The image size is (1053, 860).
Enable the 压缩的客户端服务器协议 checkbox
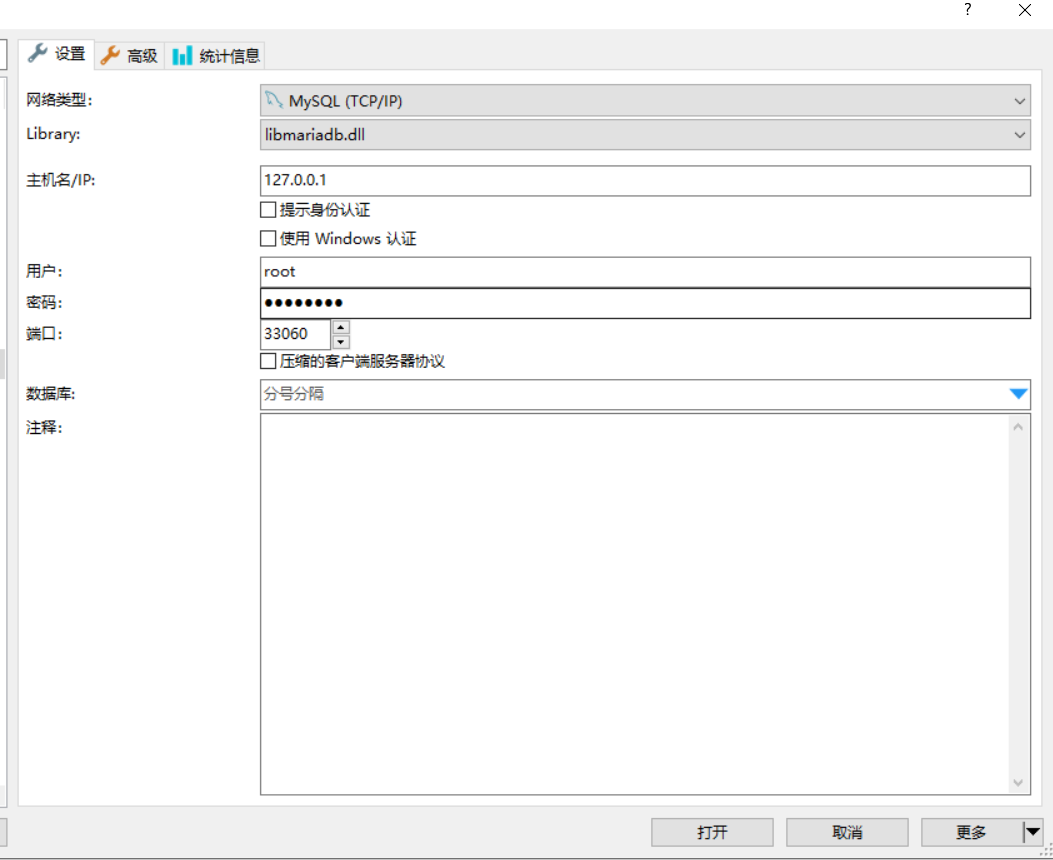click(x=268, y=362)
